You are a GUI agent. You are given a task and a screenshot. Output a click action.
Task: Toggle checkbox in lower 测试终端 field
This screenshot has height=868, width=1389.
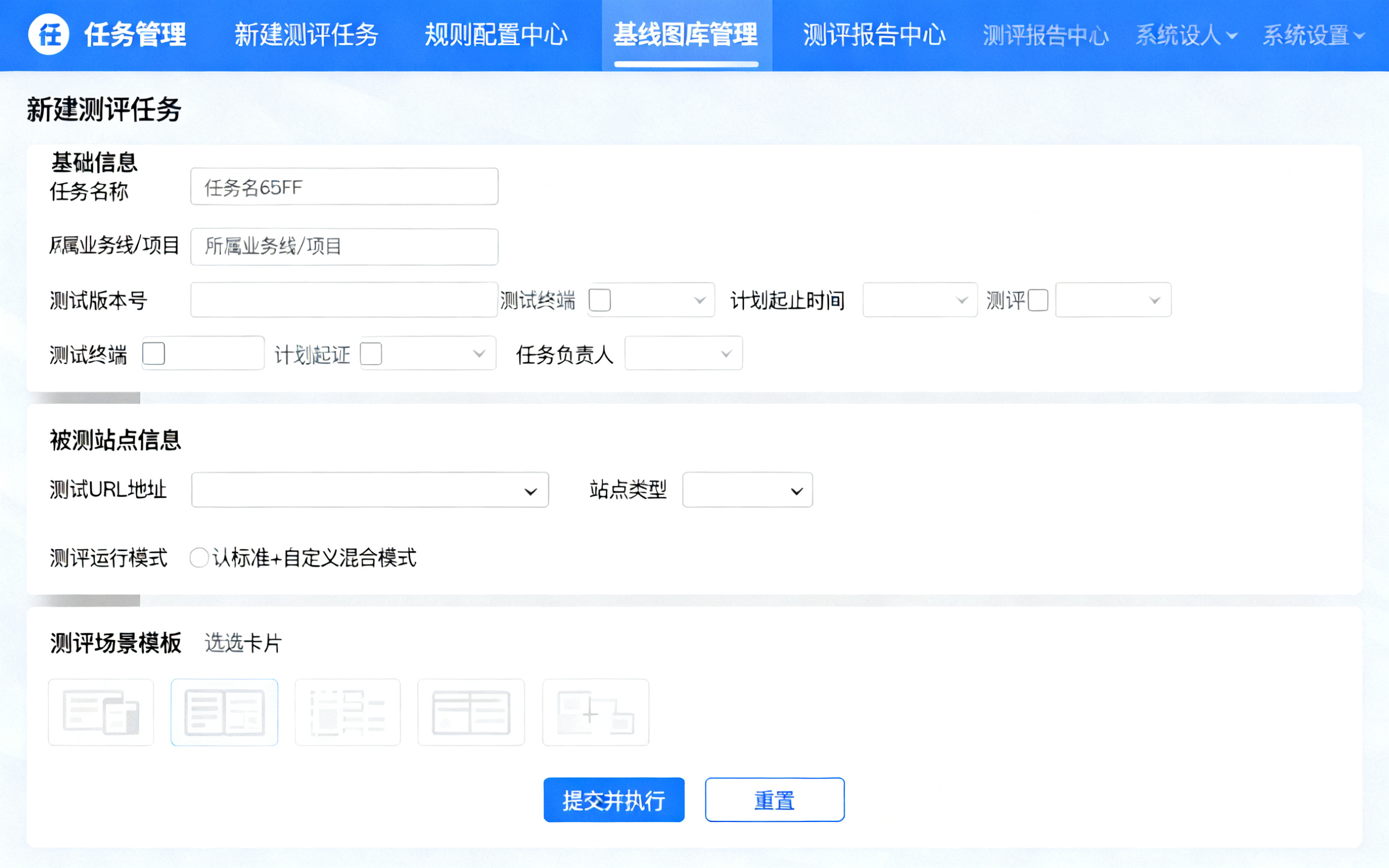(x=154, y=354)
